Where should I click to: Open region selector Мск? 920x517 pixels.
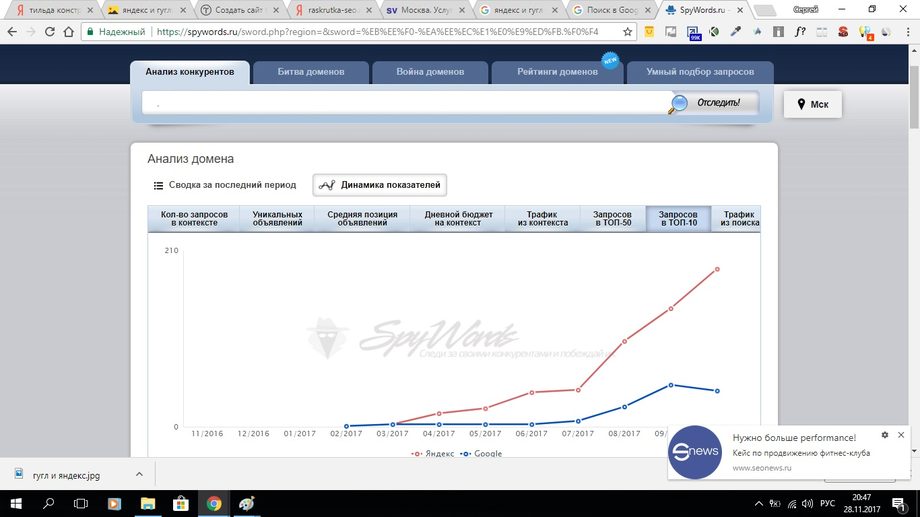[x=813, y=104]
